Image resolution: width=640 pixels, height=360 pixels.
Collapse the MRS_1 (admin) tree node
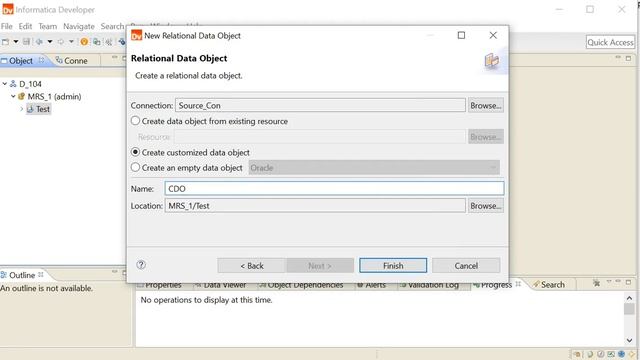click(13, 96)
